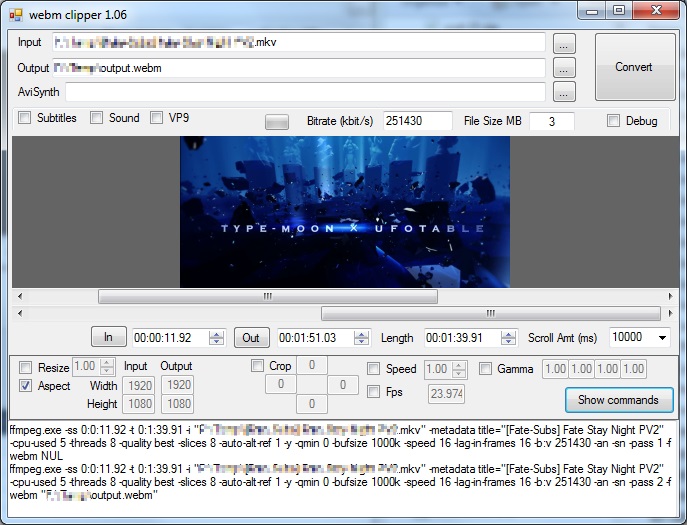
Task: Click the small unlabeled button beside Bitrate
Action: [276, 122]
